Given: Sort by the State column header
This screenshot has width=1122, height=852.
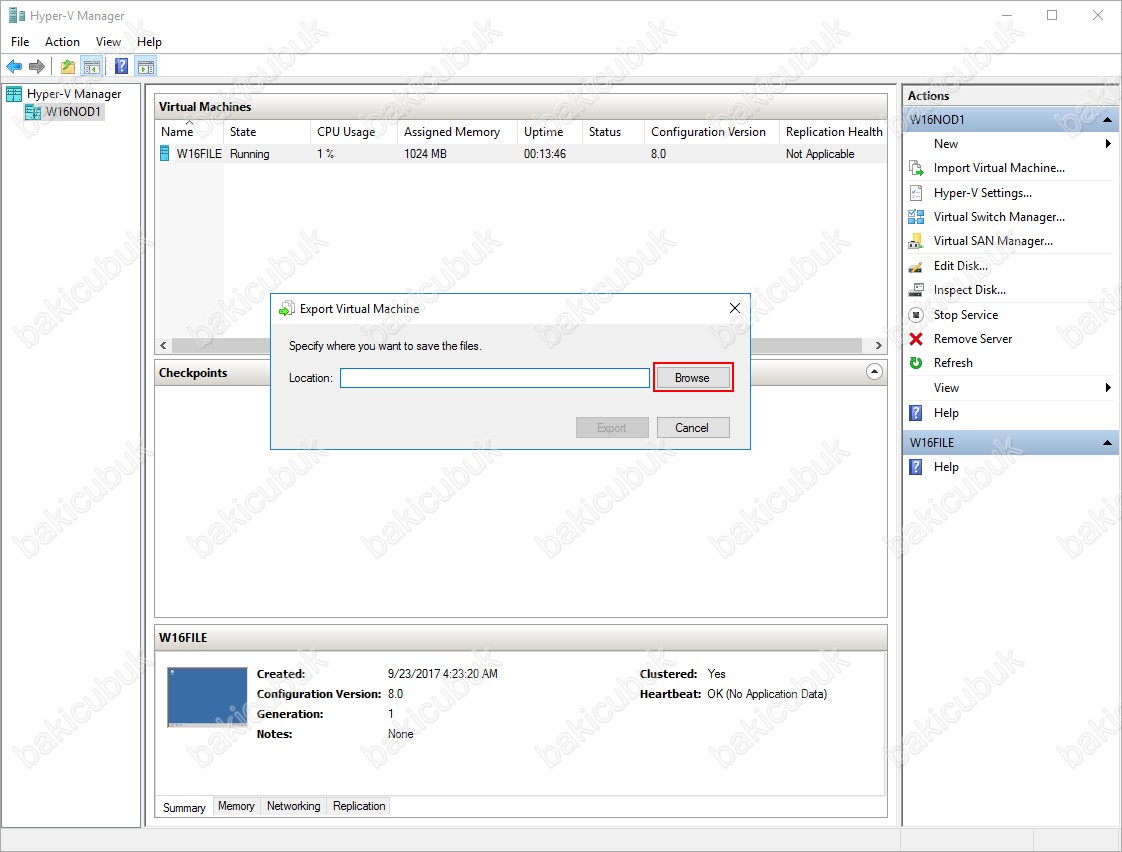Looking at the screenshot, I should pos(267,132).
